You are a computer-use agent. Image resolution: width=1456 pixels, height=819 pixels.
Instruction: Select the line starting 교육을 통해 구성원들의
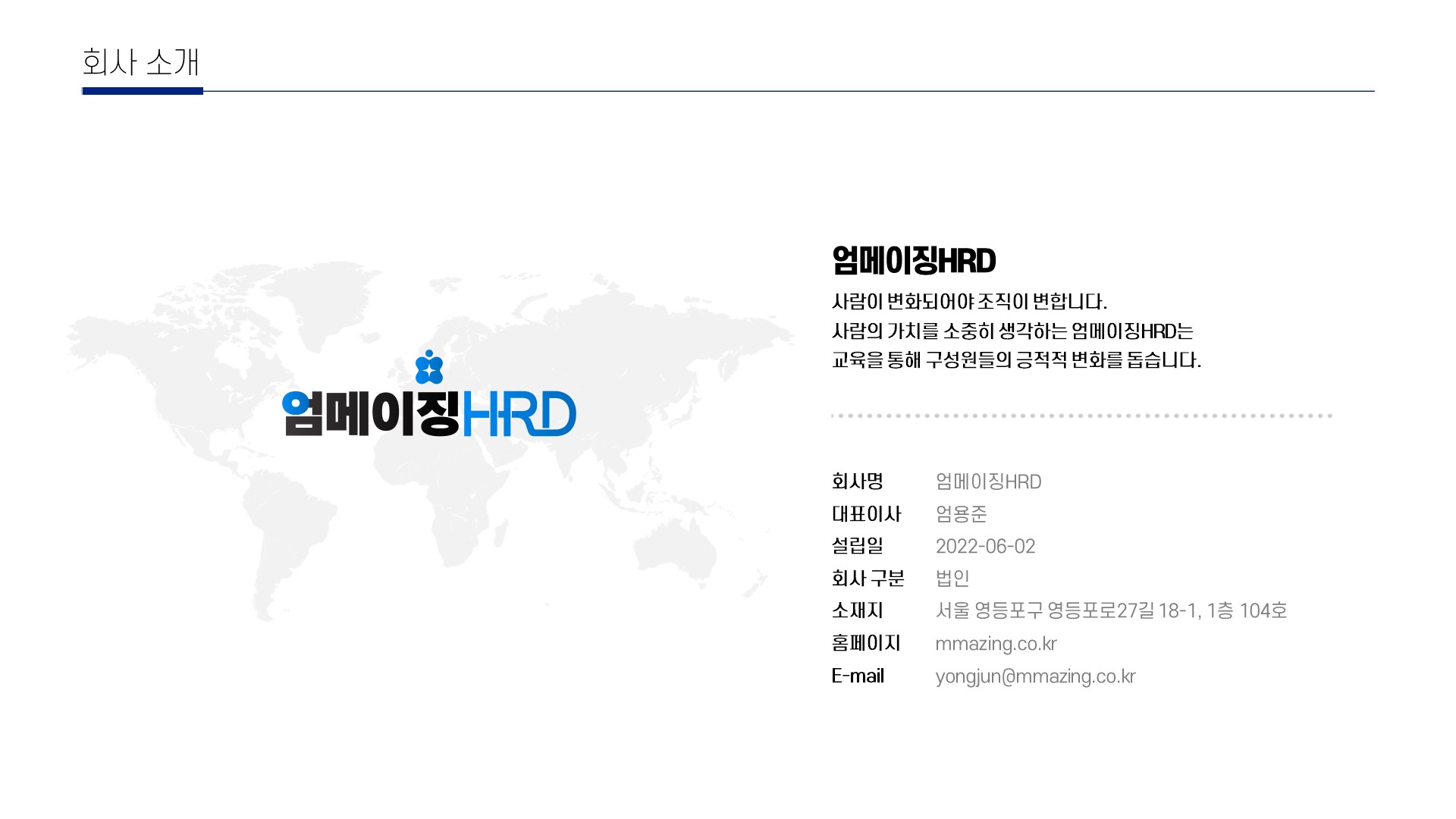coord(1016,359)
